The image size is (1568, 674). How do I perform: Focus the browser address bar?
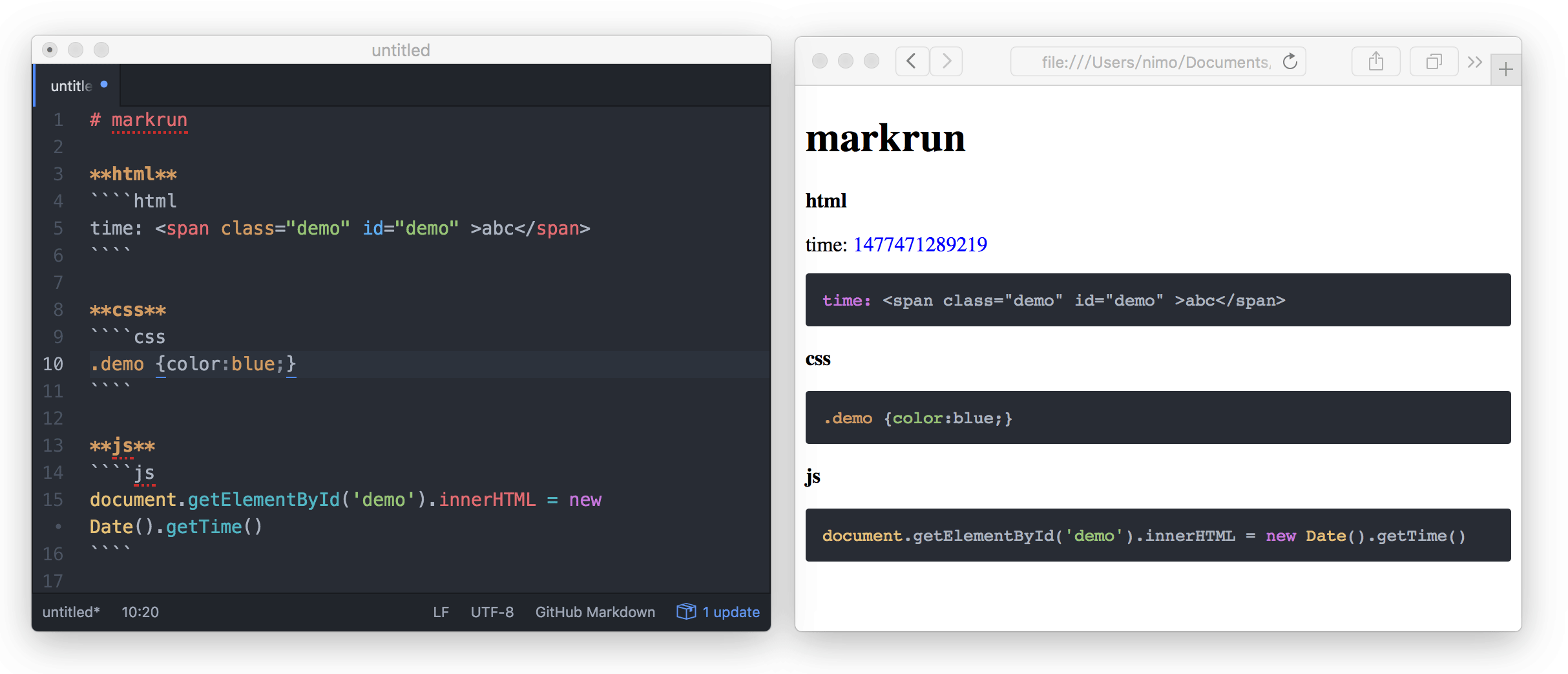click(x=1158, y=62)
